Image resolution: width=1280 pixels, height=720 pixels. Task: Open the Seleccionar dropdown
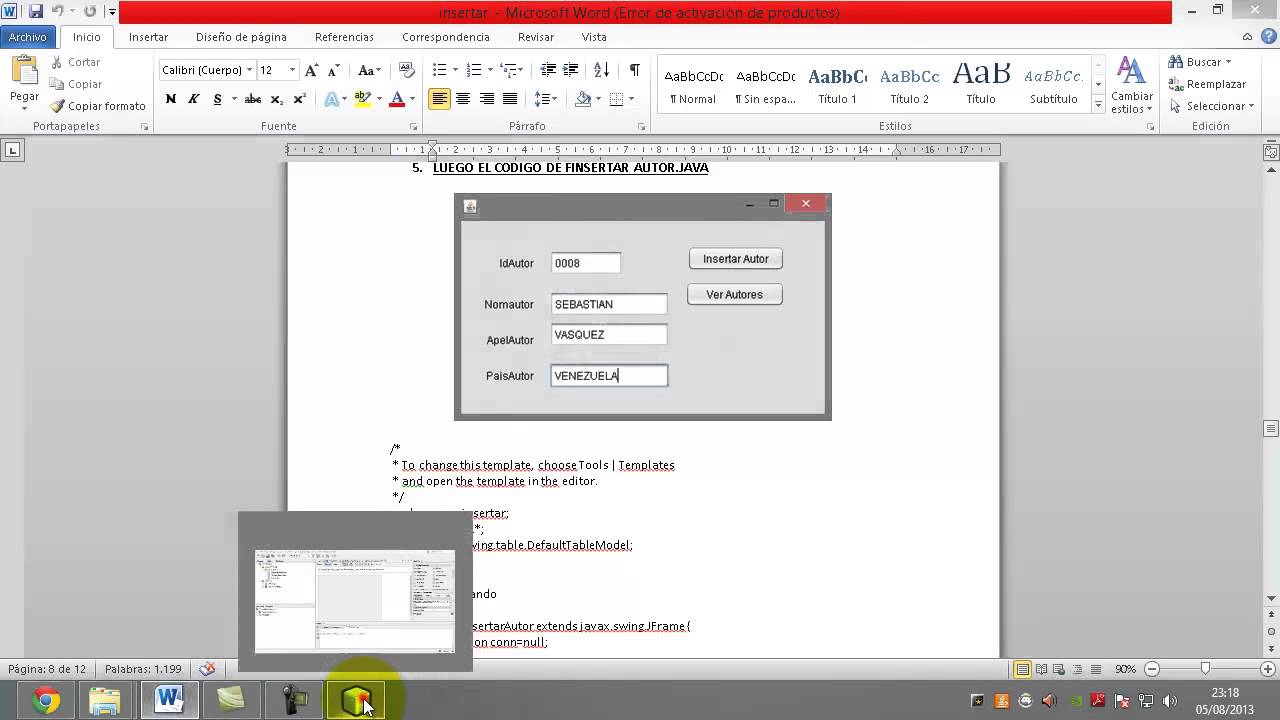coord(1212,106)
